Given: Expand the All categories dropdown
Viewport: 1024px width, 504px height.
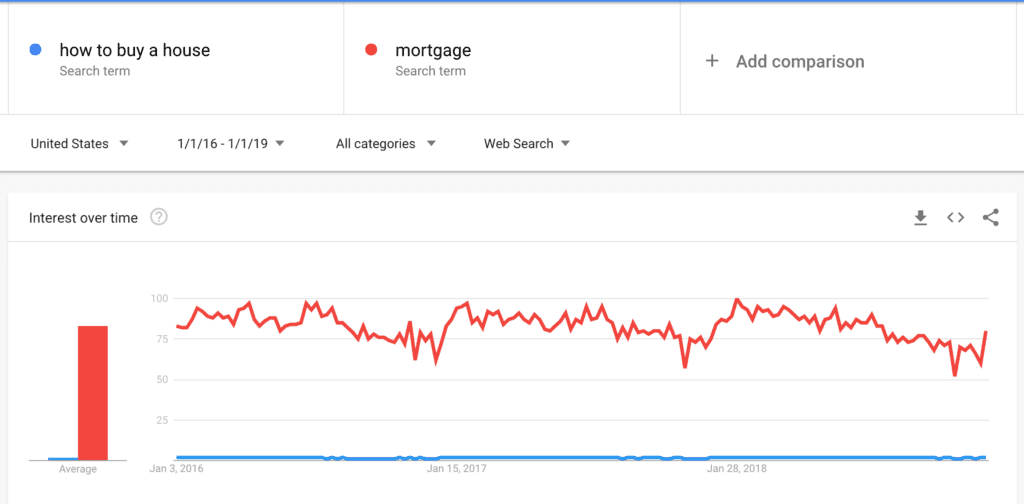Looking at the screenshot, I should (x=385, y=144).
